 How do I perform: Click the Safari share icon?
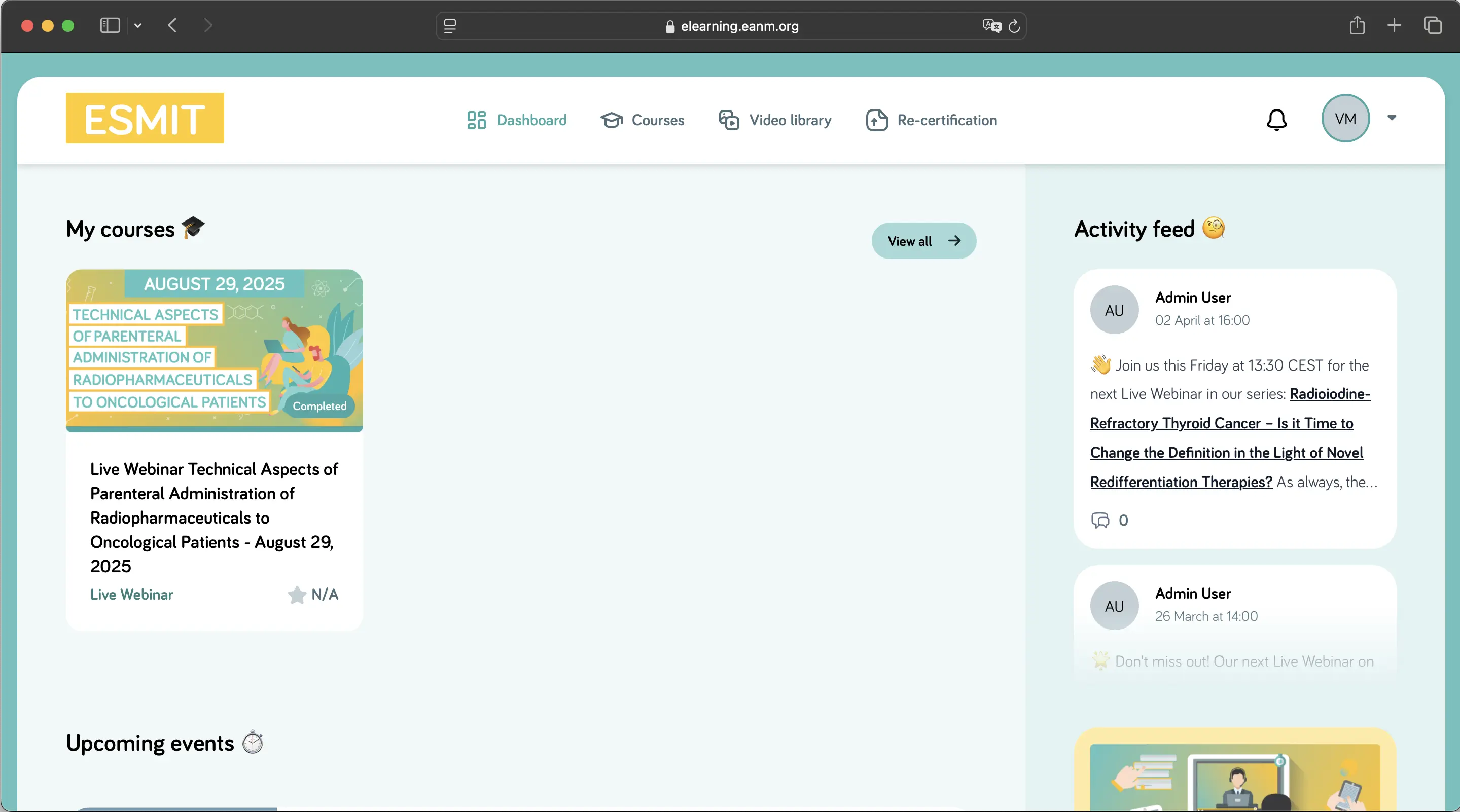click(1357, 25)
